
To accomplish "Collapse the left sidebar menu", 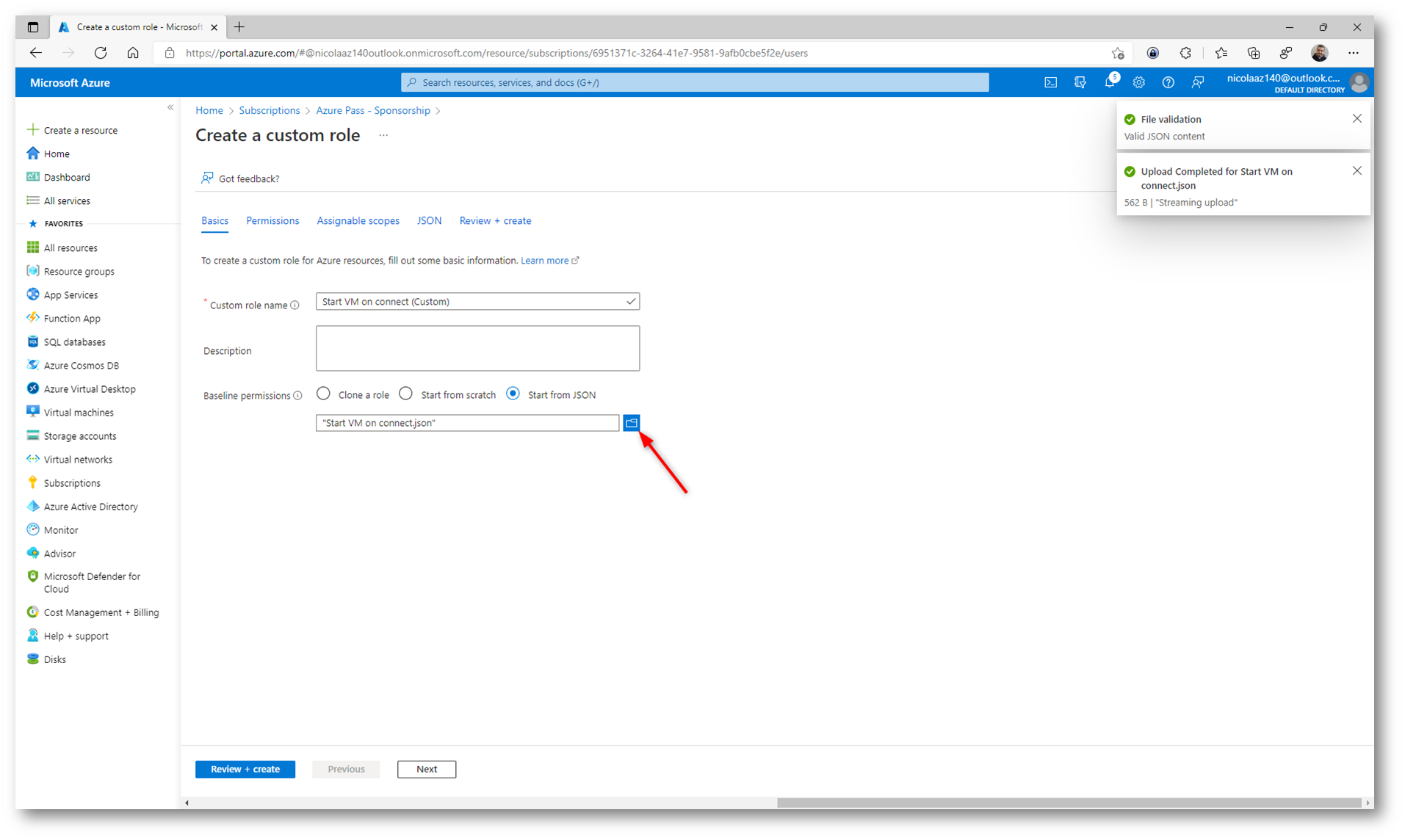I will [x=170, y=108].
